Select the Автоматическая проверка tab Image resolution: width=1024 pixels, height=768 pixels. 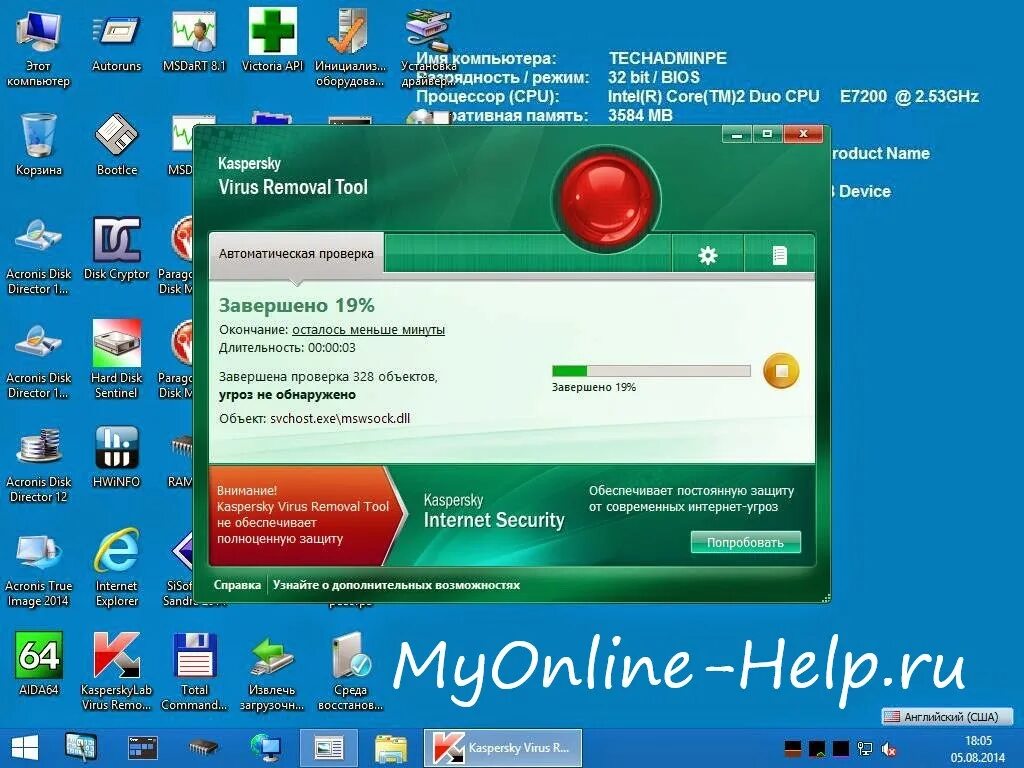[296, 253]
